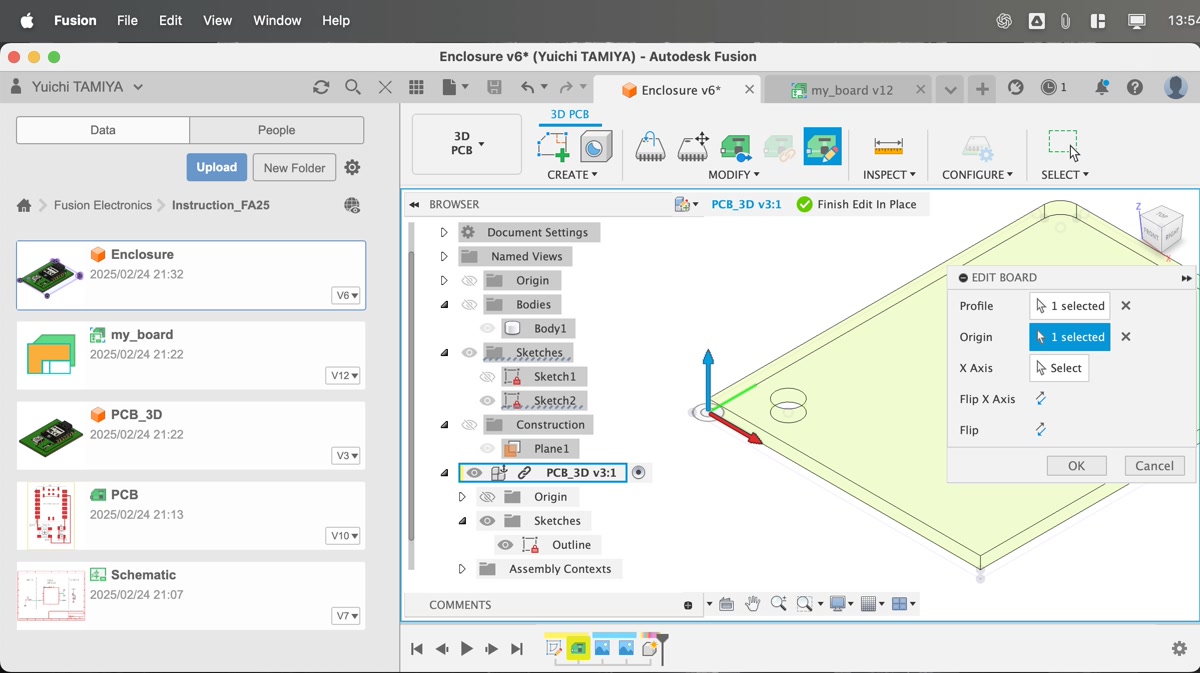Open Enclosure version V6 dropdown

[x=346, y=296]
